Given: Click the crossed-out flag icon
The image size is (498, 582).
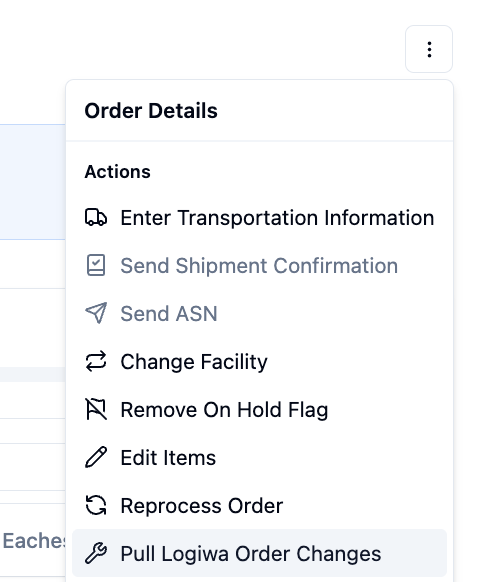Looking at the screenshot, I should click(x=96, y=409).
